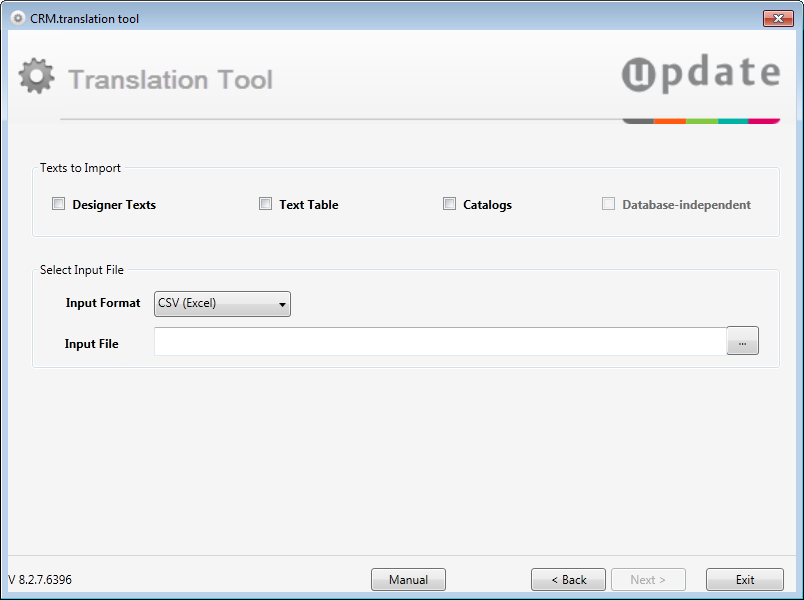Click the Input Format dropdown arrow

(x=282, y=304)
